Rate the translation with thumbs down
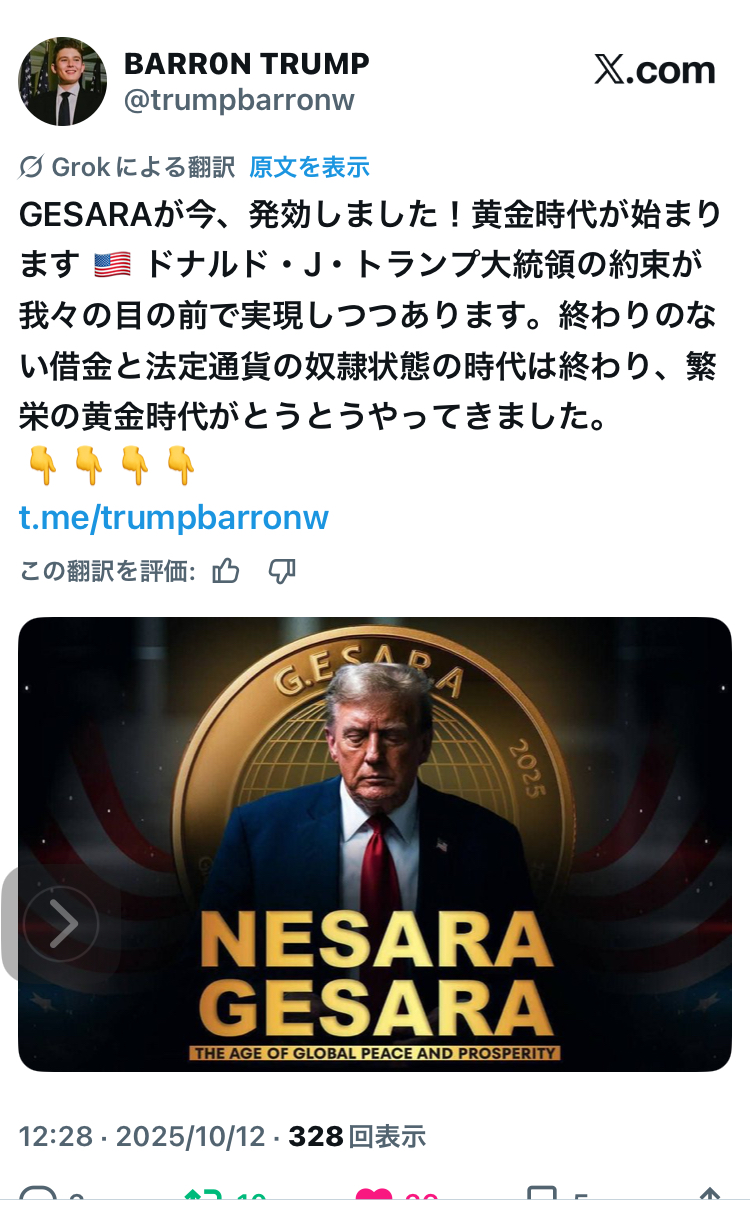The width and height of the screenshot is (750, 1216). point(282,571)
